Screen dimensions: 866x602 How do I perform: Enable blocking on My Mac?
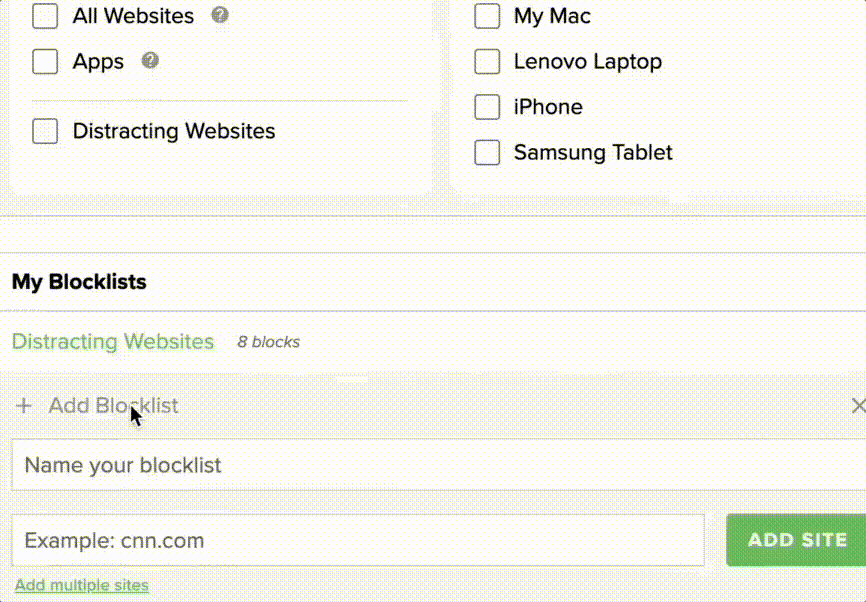[x=487, y=16]
